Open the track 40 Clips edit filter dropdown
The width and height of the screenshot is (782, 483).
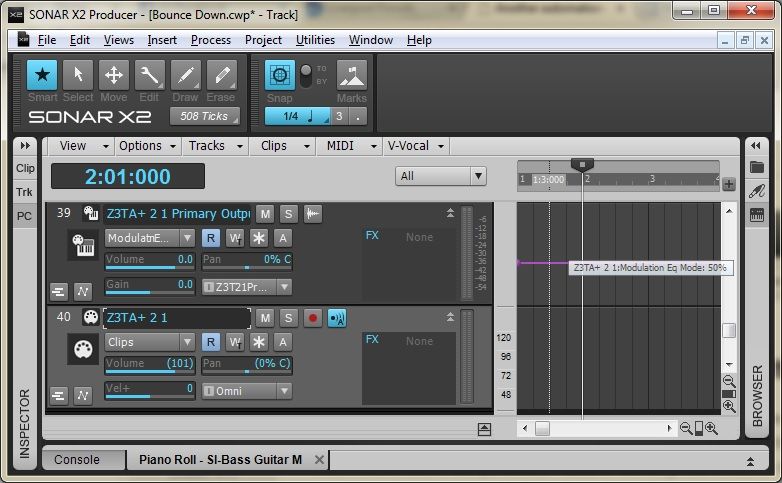coord(150,342)
